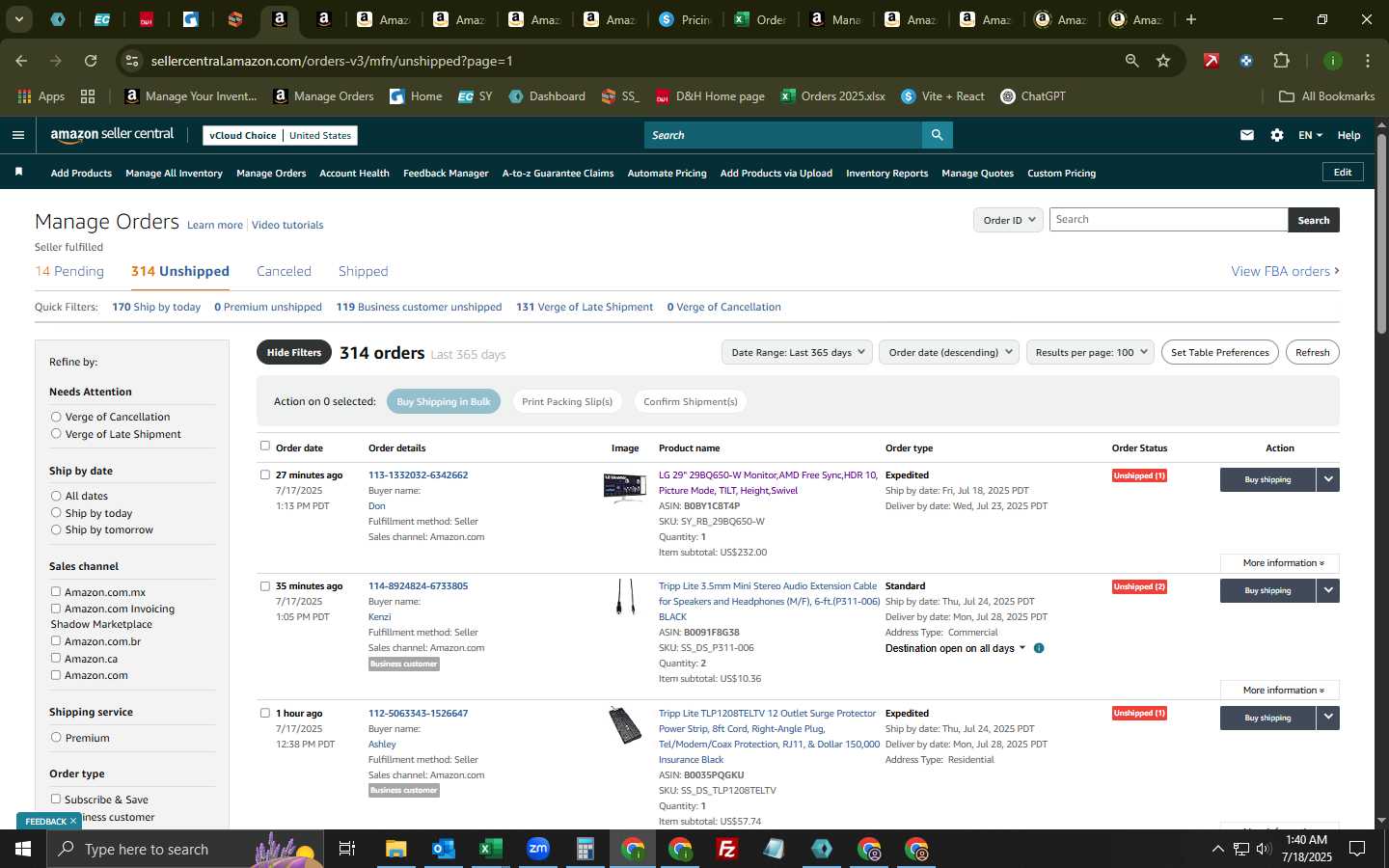This screenshot has width=1389, height=868.
Task: Check the Subscribe & Save order type
Action: [56, 799]
